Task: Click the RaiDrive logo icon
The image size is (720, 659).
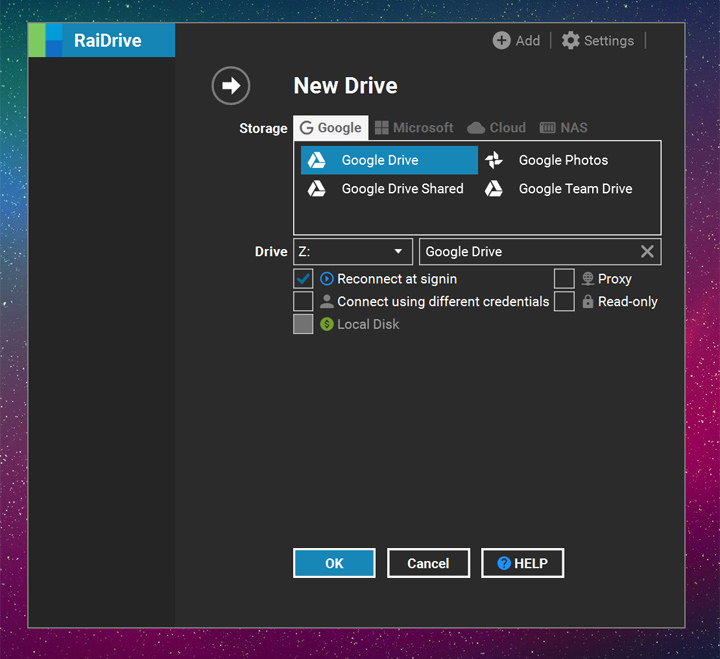Action: coord(45,40)
